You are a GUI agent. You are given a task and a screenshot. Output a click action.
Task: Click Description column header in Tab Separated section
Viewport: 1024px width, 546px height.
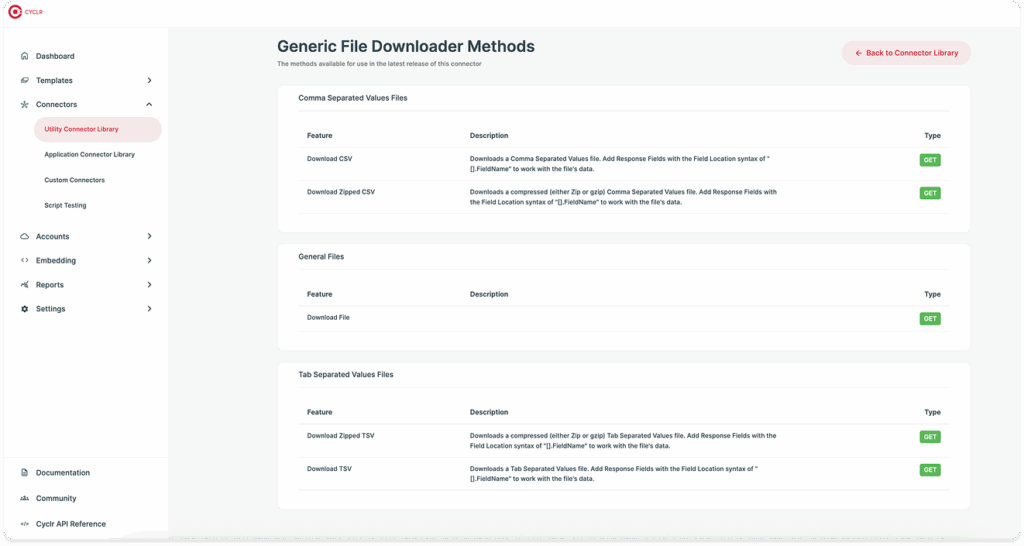point(488,413)
